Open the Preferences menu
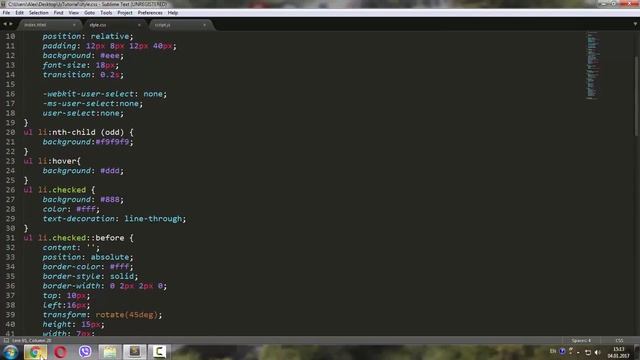This screenshot has width=640, height=360. 150,13
